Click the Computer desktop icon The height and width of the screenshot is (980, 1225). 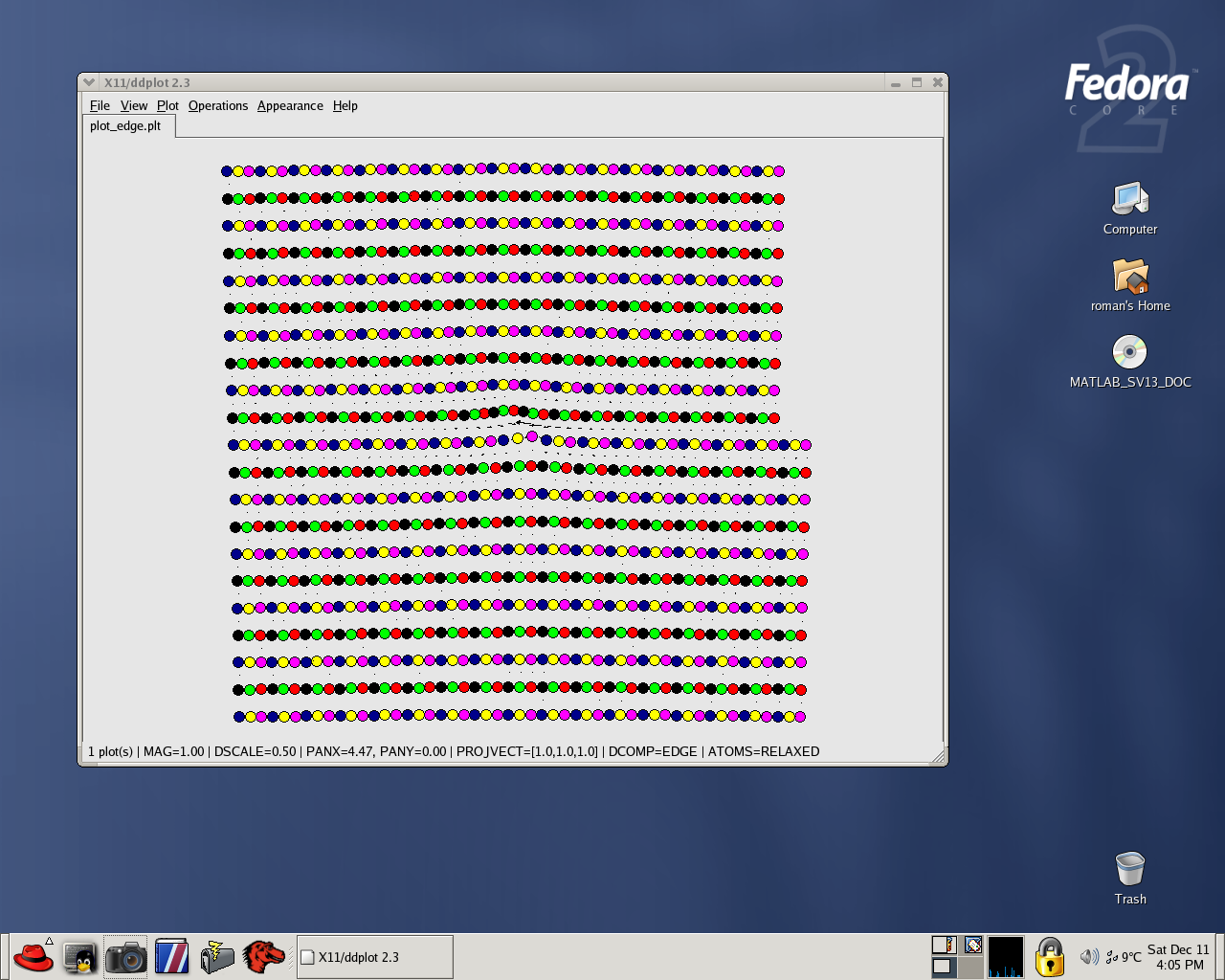1130,199
